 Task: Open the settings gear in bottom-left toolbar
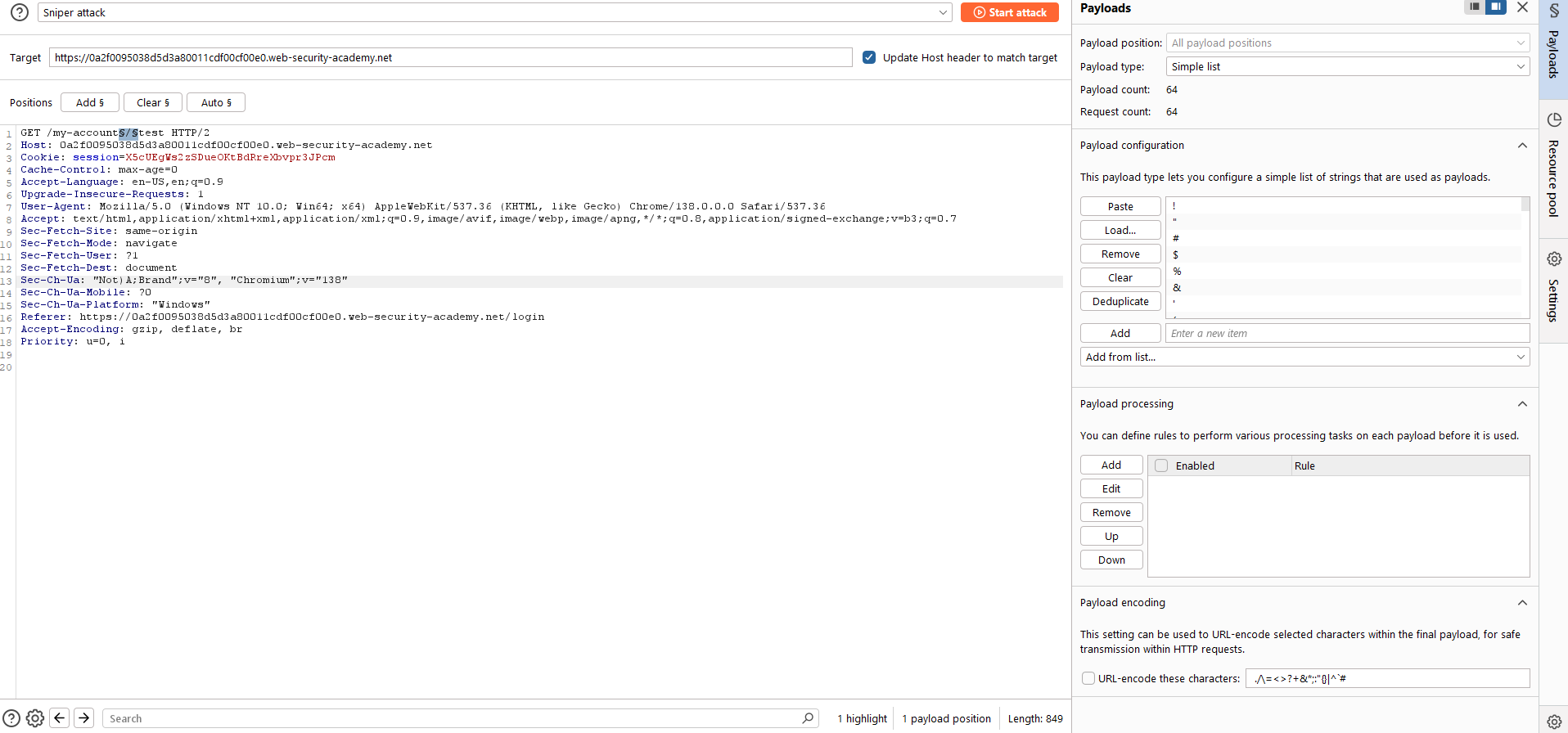click(35, 718)
